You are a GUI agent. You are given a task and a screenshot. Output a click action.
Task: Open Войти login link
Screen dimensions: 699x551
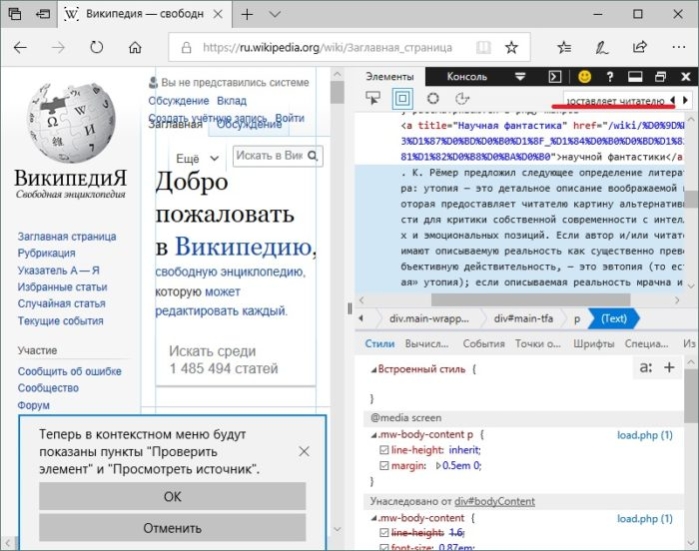click(x=290, y=118)
